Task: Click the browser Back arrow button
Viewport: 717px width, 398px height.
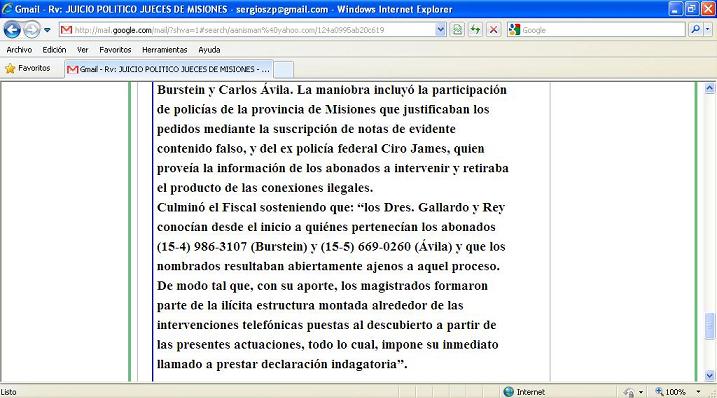Action: pos(12,30)
